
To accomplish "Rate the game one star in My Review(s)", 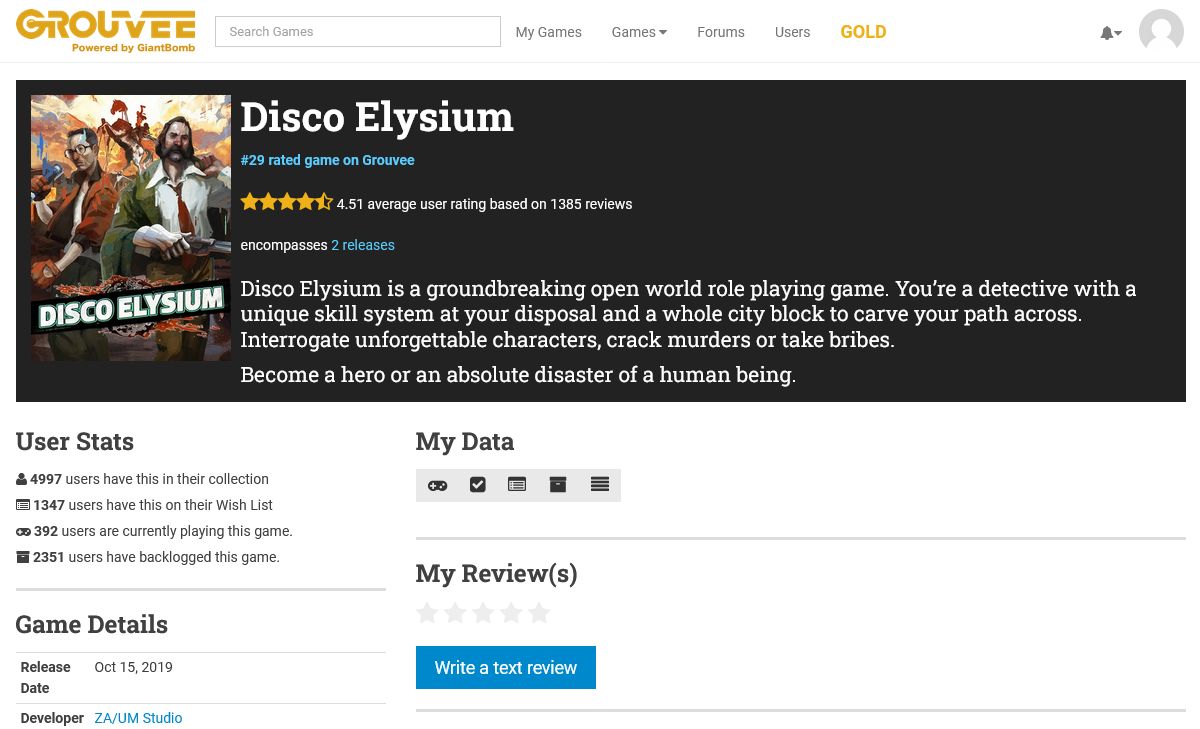I will click(427, 613).
